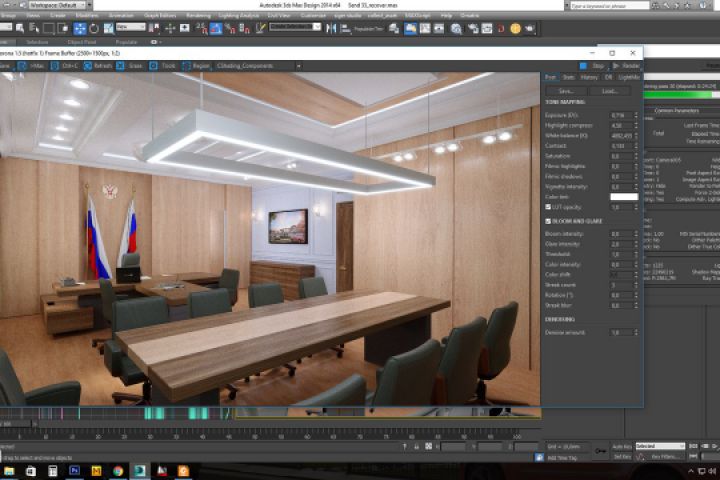The height and width of the screenshot is (480, 720).
Task: Open the Help menu
Action: pyautogui.click(x=446, y=16)
